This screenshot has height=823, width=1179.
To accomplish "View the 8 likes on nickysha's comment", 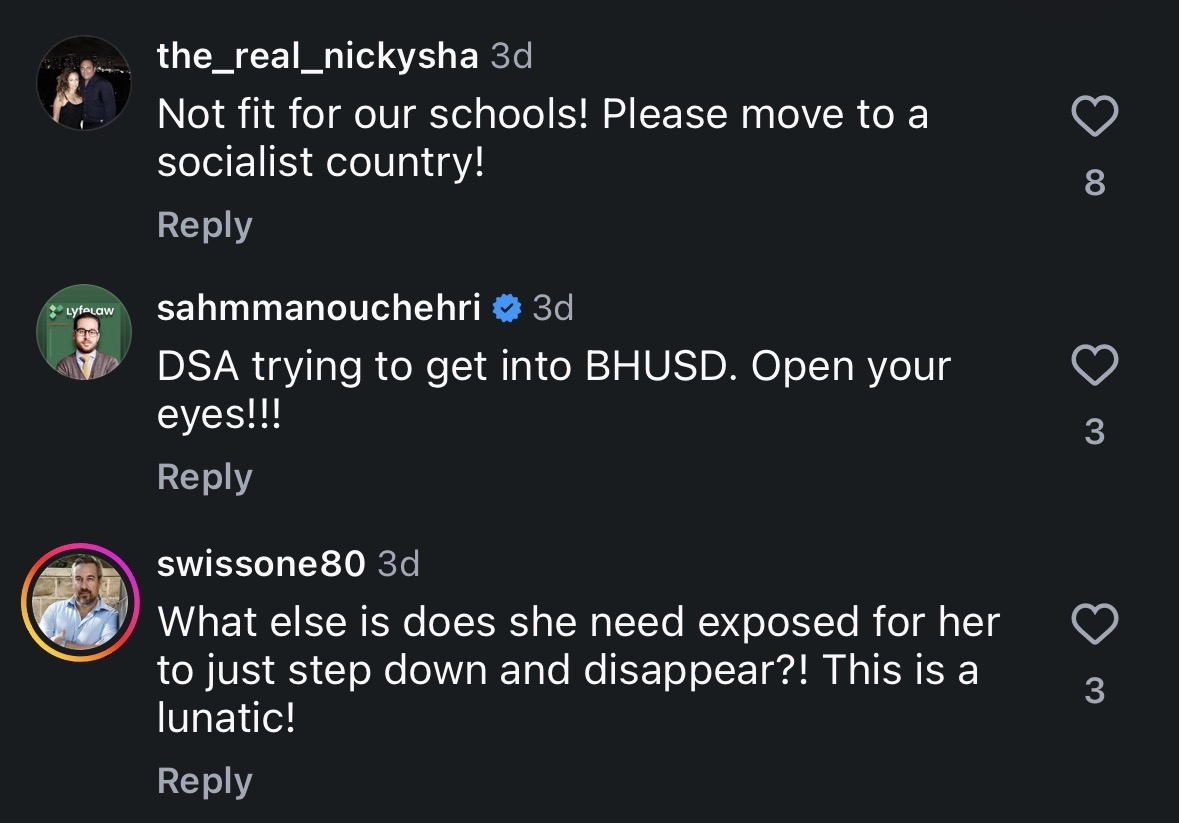I will 1095,183.
